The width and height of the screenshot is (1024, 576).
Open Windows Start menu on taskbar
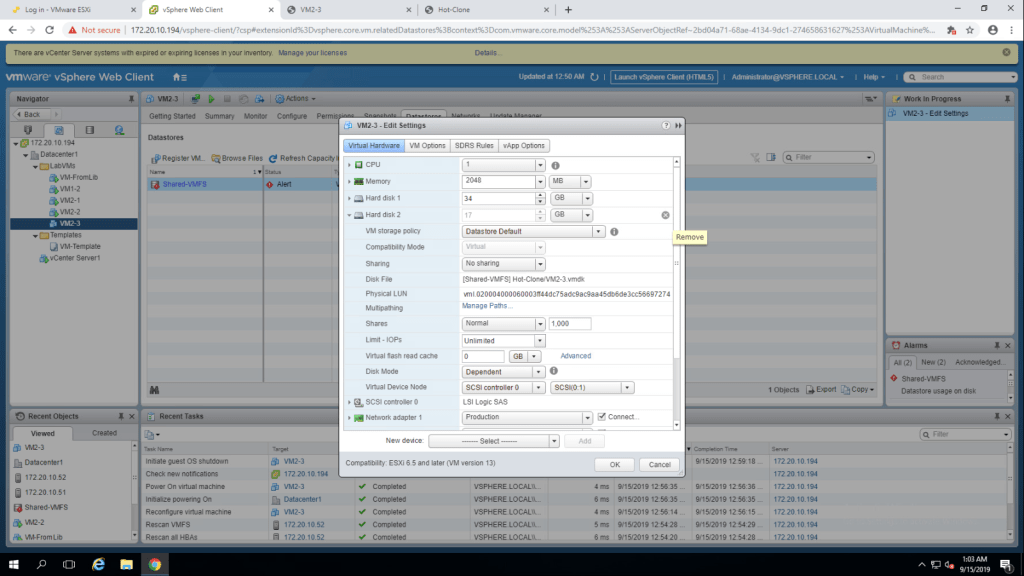[14, 564]
